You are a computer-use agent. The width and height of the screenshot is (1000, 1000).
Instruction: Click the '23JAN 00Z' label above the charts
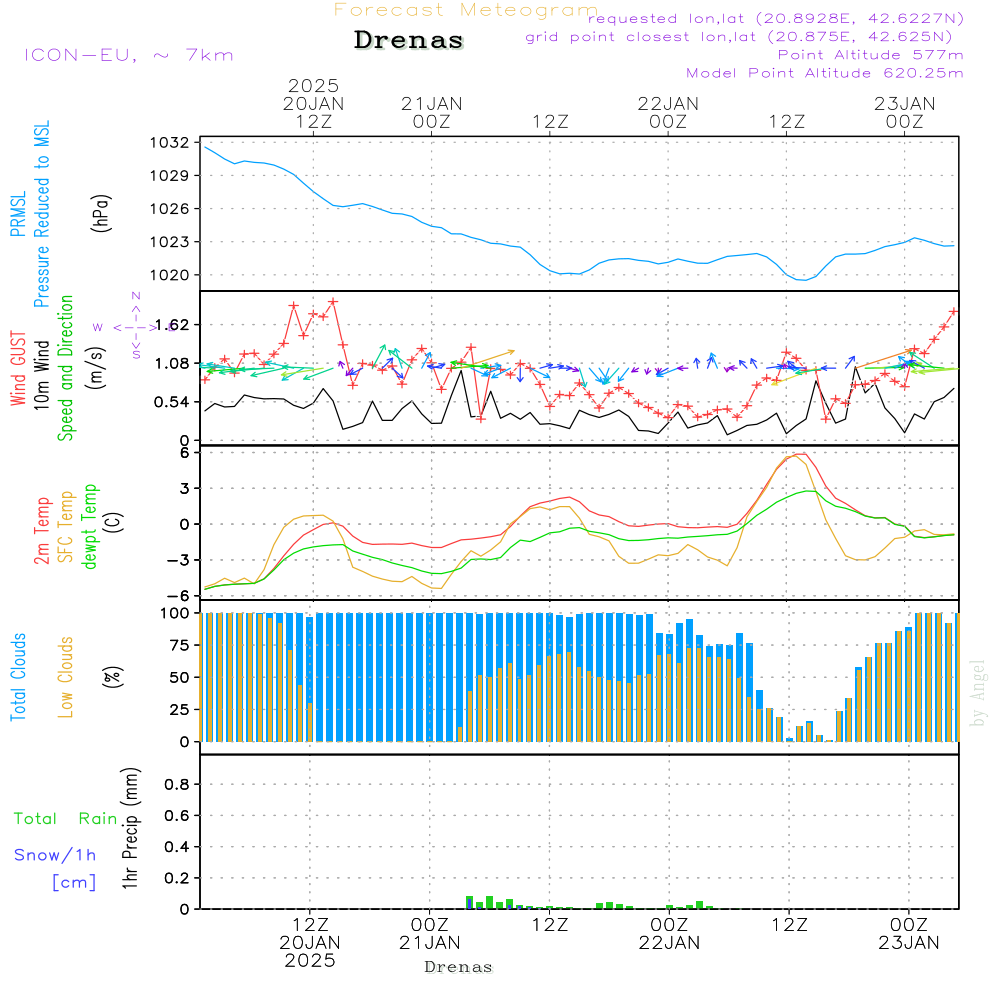coord(905,112)
